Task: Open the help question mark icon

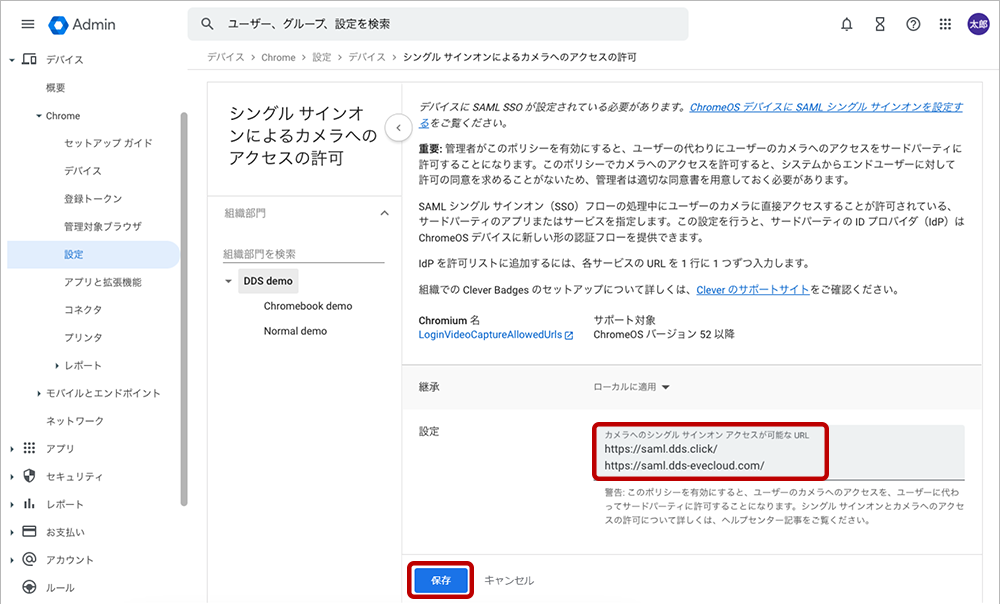Action: point(913,24)
